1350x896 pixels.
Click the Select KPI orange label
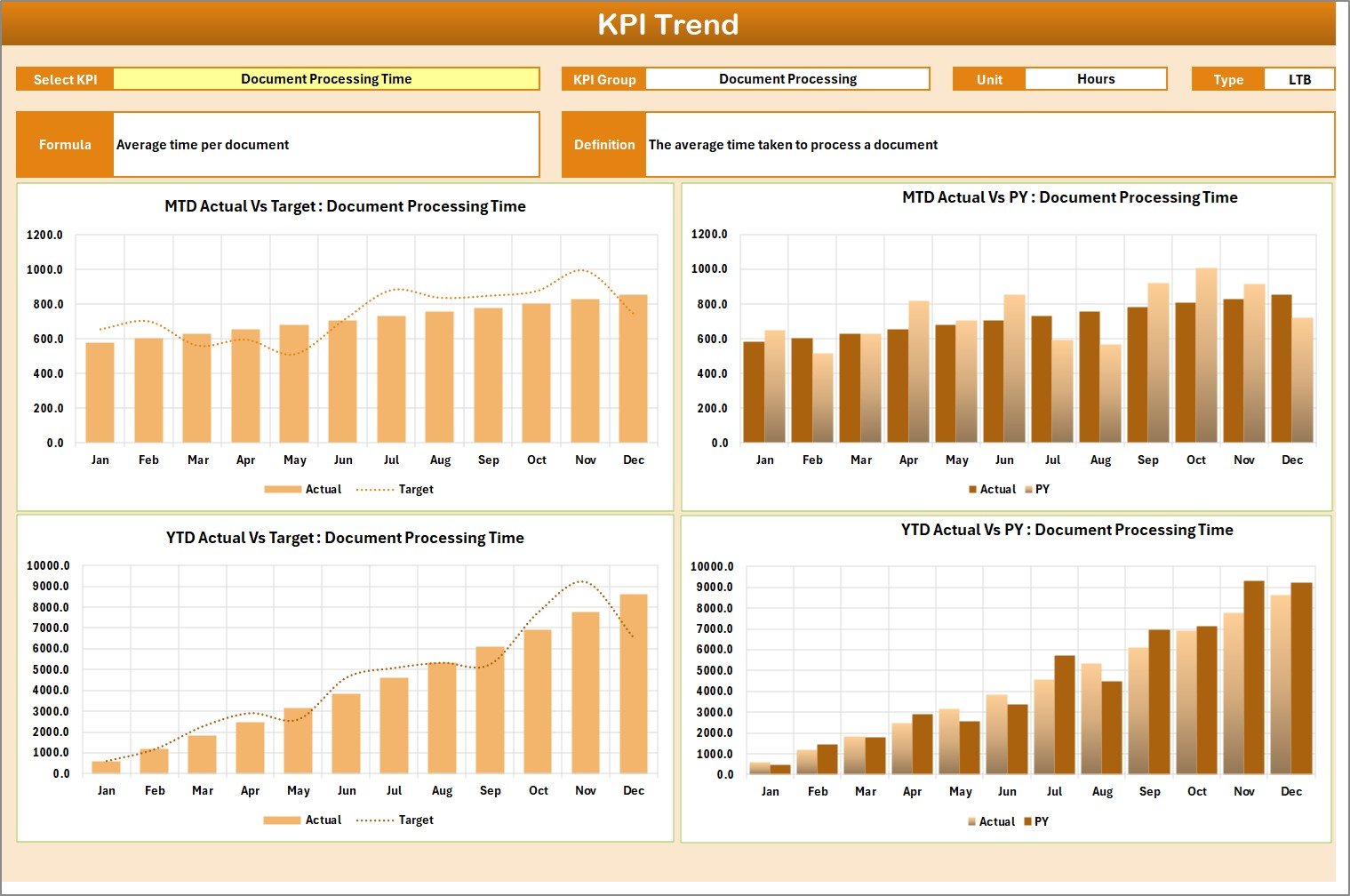pyautogui.click(x=64, y=78)
